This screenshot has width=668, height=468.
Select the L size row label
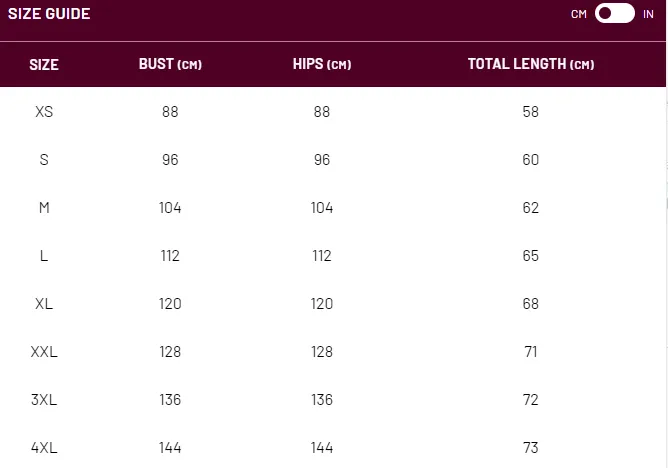[x=44, y=256]
